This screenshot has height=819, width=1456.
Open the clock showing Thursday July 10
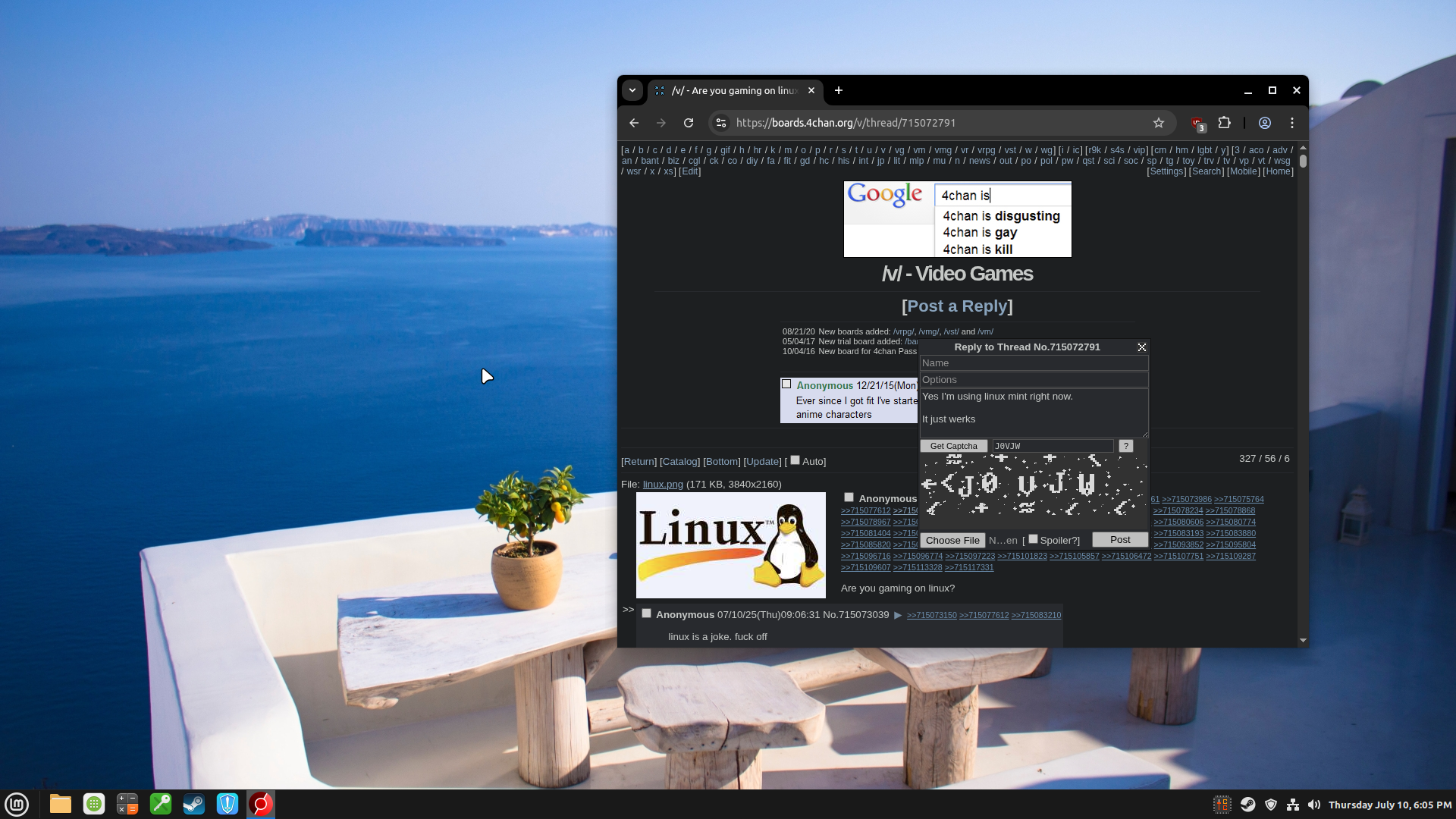[x=1390, y=805]
